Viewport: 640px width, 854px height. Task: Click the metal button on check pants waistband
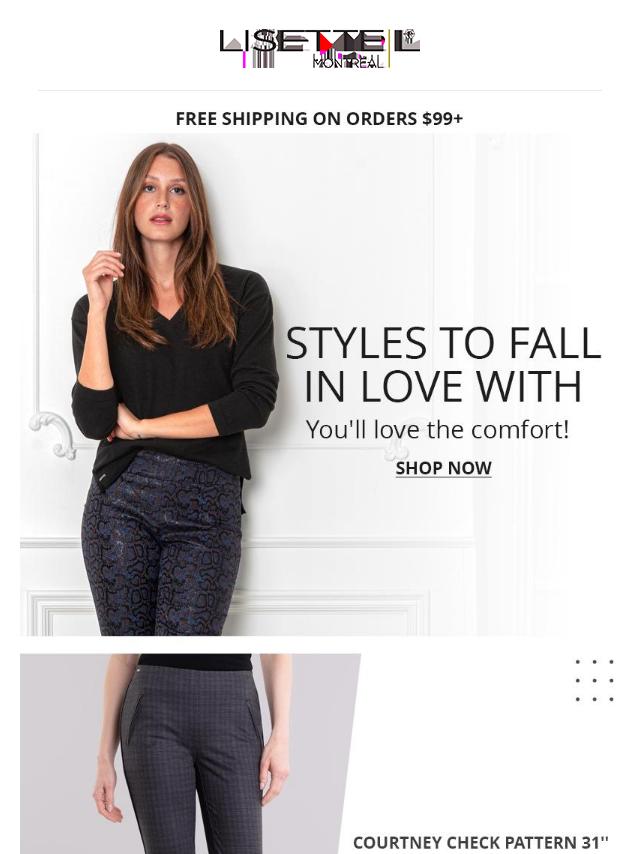click(x=139, y=668)
